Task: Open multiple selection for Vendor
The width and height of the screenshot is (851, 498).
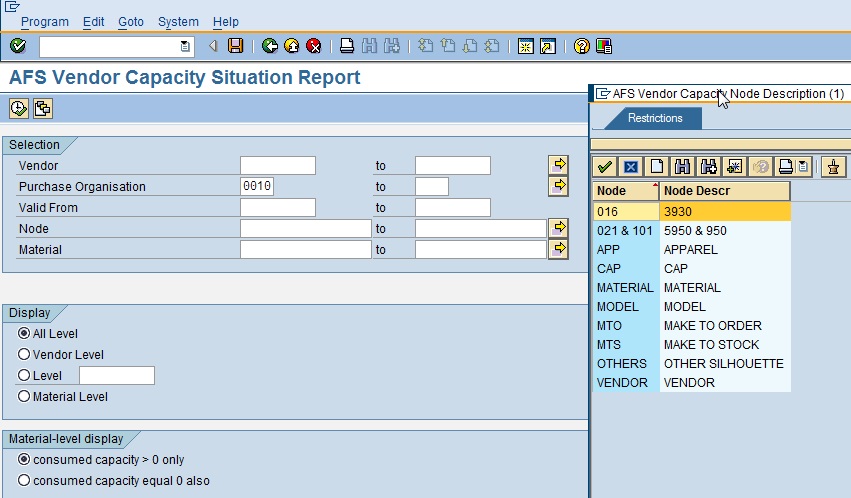Action: [x=558, y=164]
